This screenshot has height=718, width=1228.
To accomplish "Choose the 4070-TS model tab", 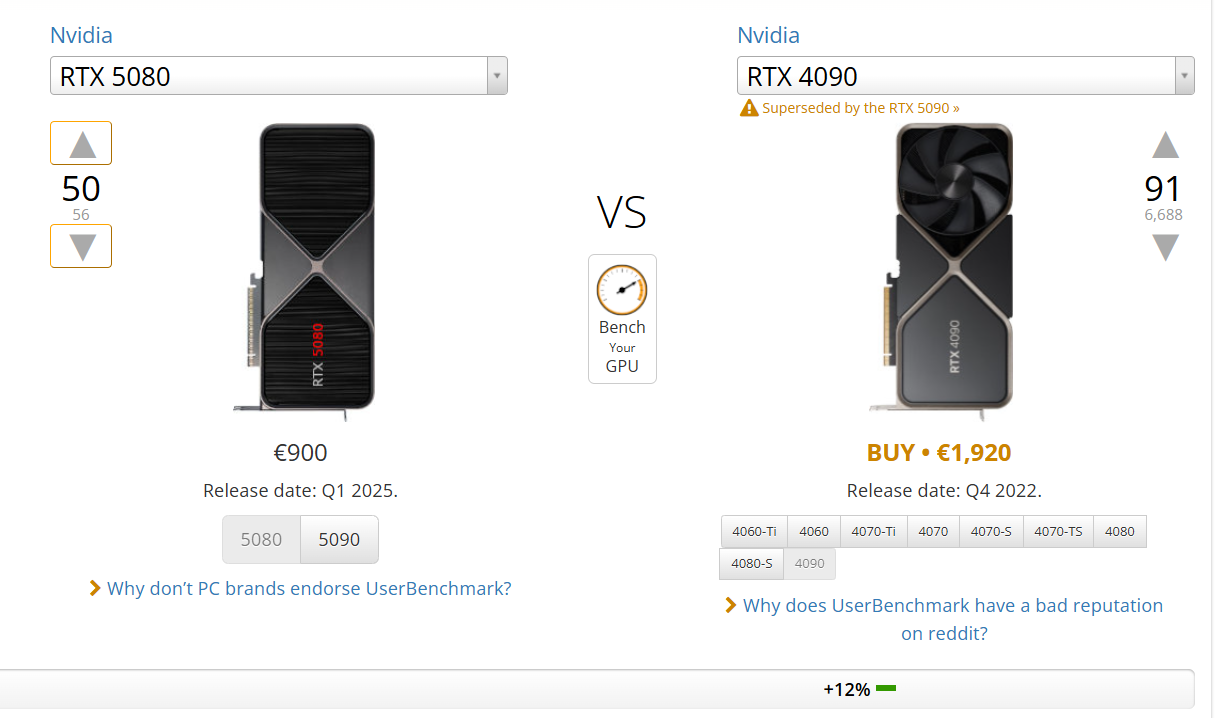I will (x=1058, y=532).
